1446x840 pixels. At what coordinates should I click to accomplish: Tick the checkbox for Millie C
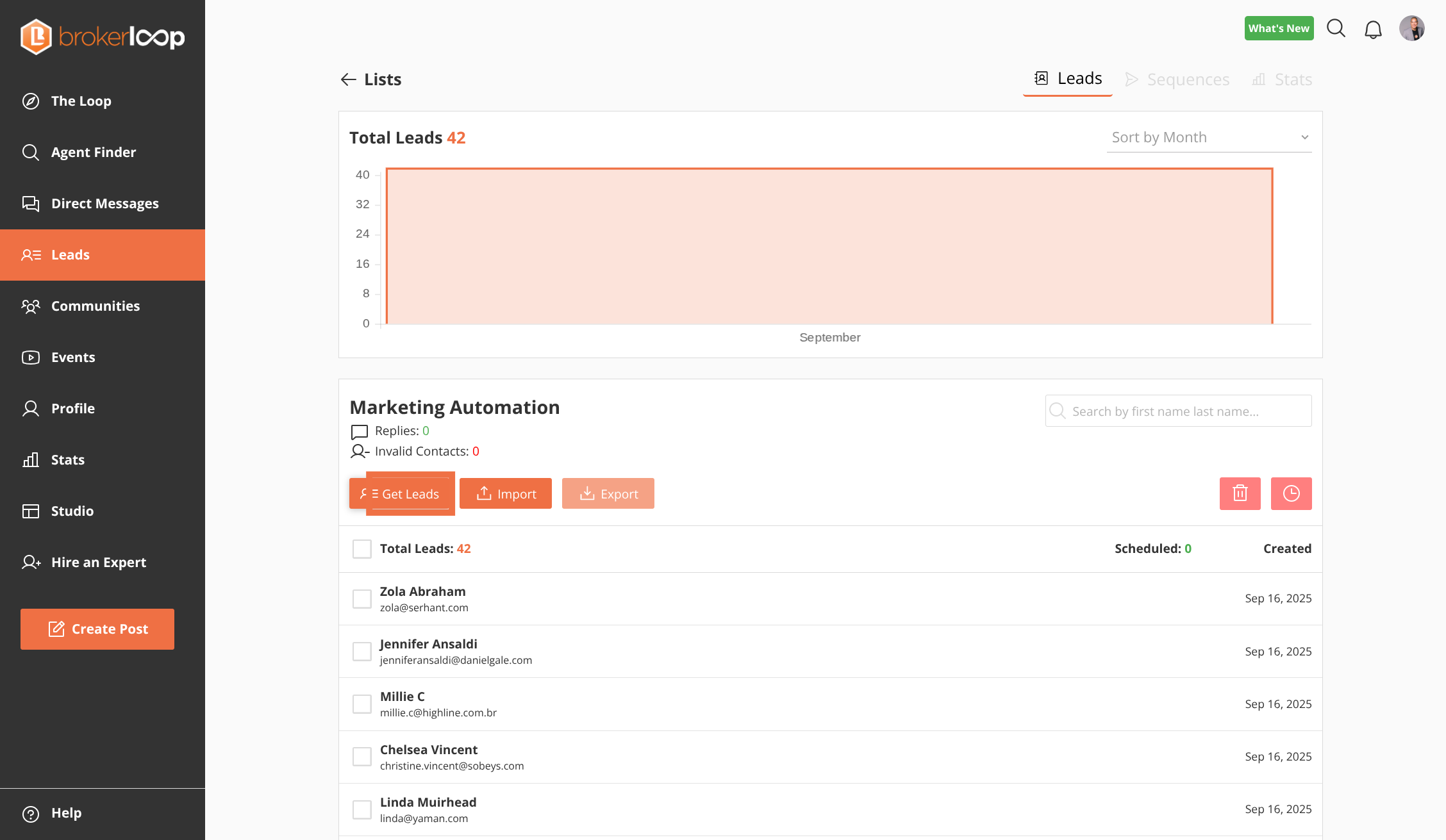362,704
